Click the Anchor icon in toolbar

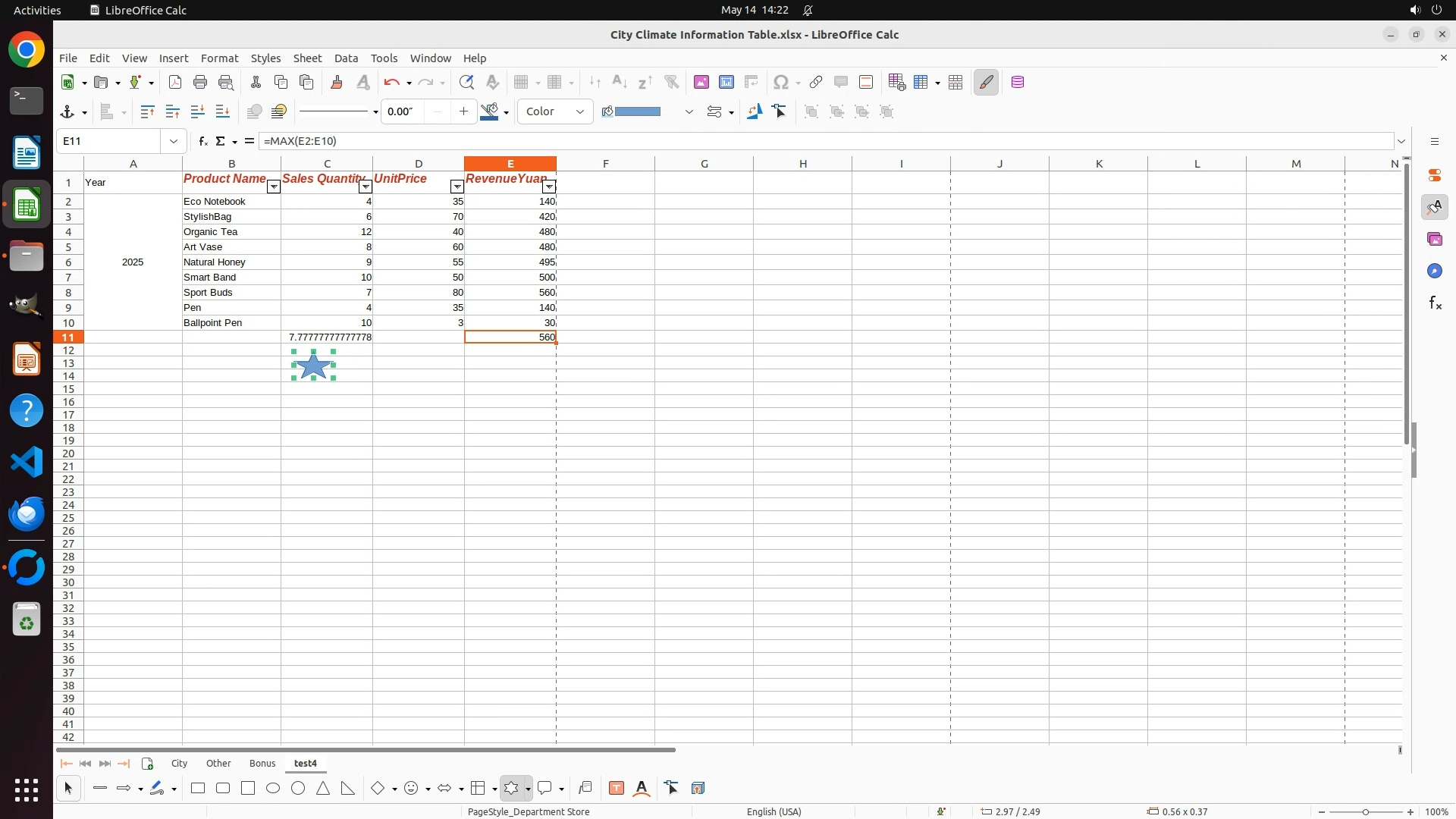[67, 112]
